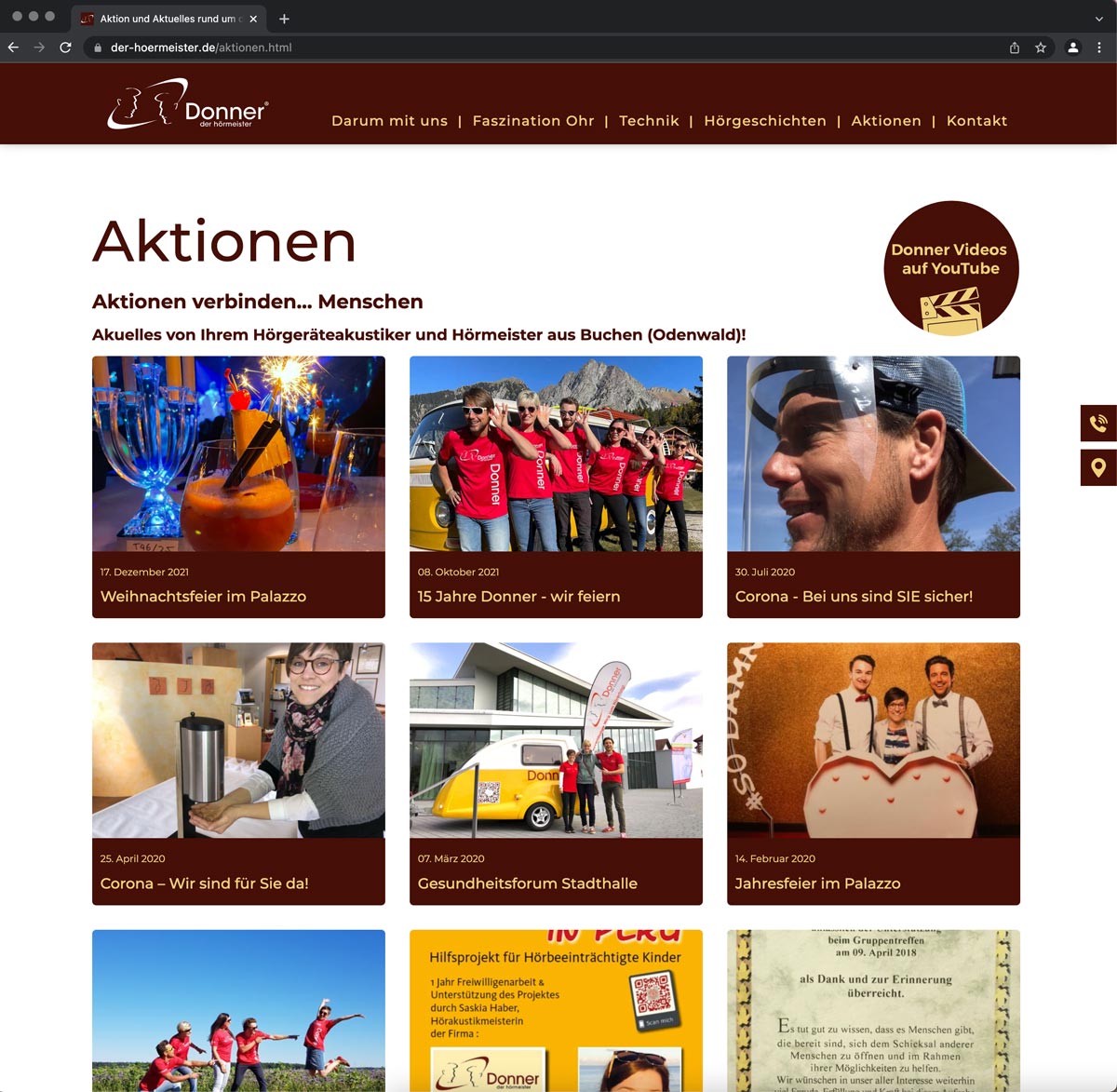Click the phone call icon on right edge

[x=1098, y=423]
